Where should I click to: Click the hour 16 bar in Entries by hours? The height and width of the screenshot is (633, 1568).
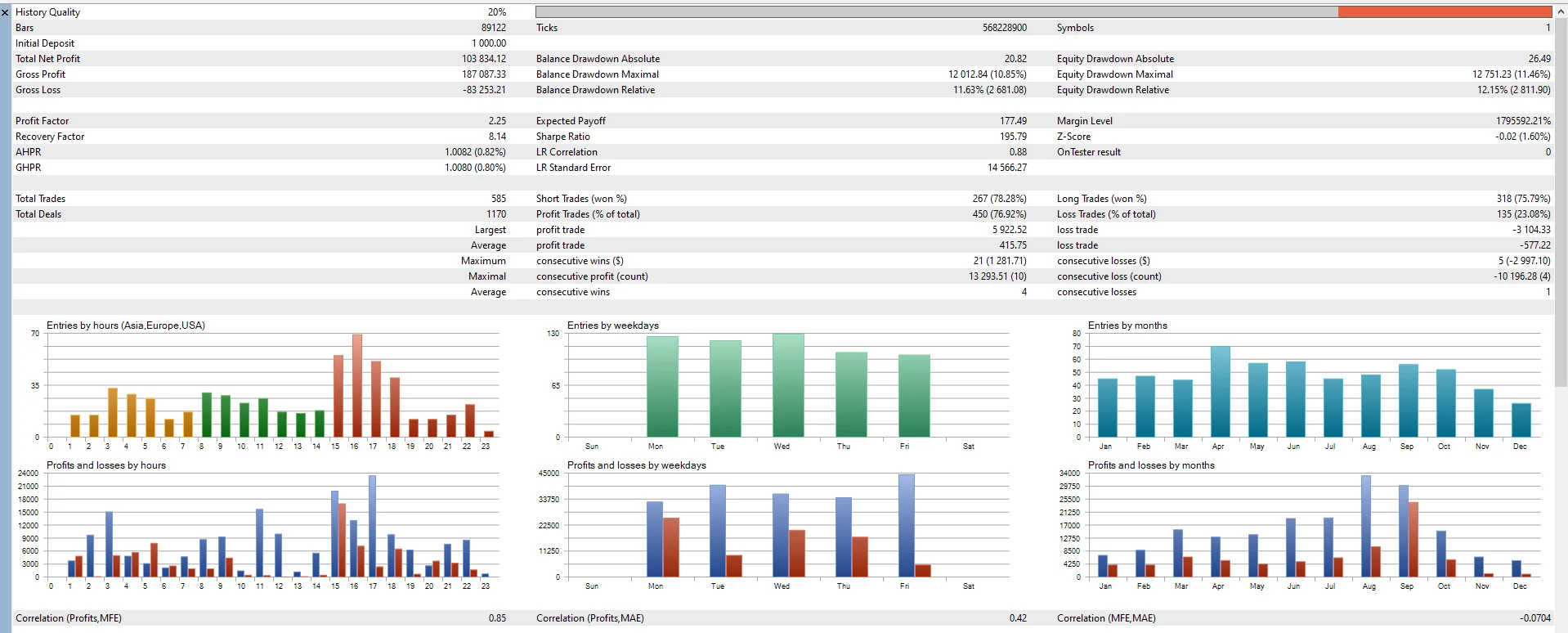tap(357, 385)
